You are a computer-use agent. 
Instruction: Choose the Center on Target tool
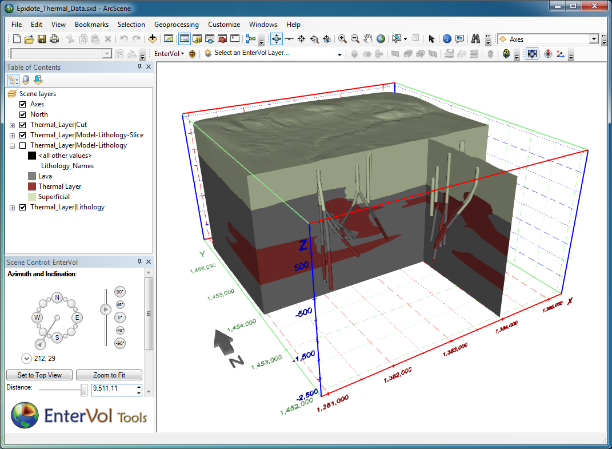301,39
